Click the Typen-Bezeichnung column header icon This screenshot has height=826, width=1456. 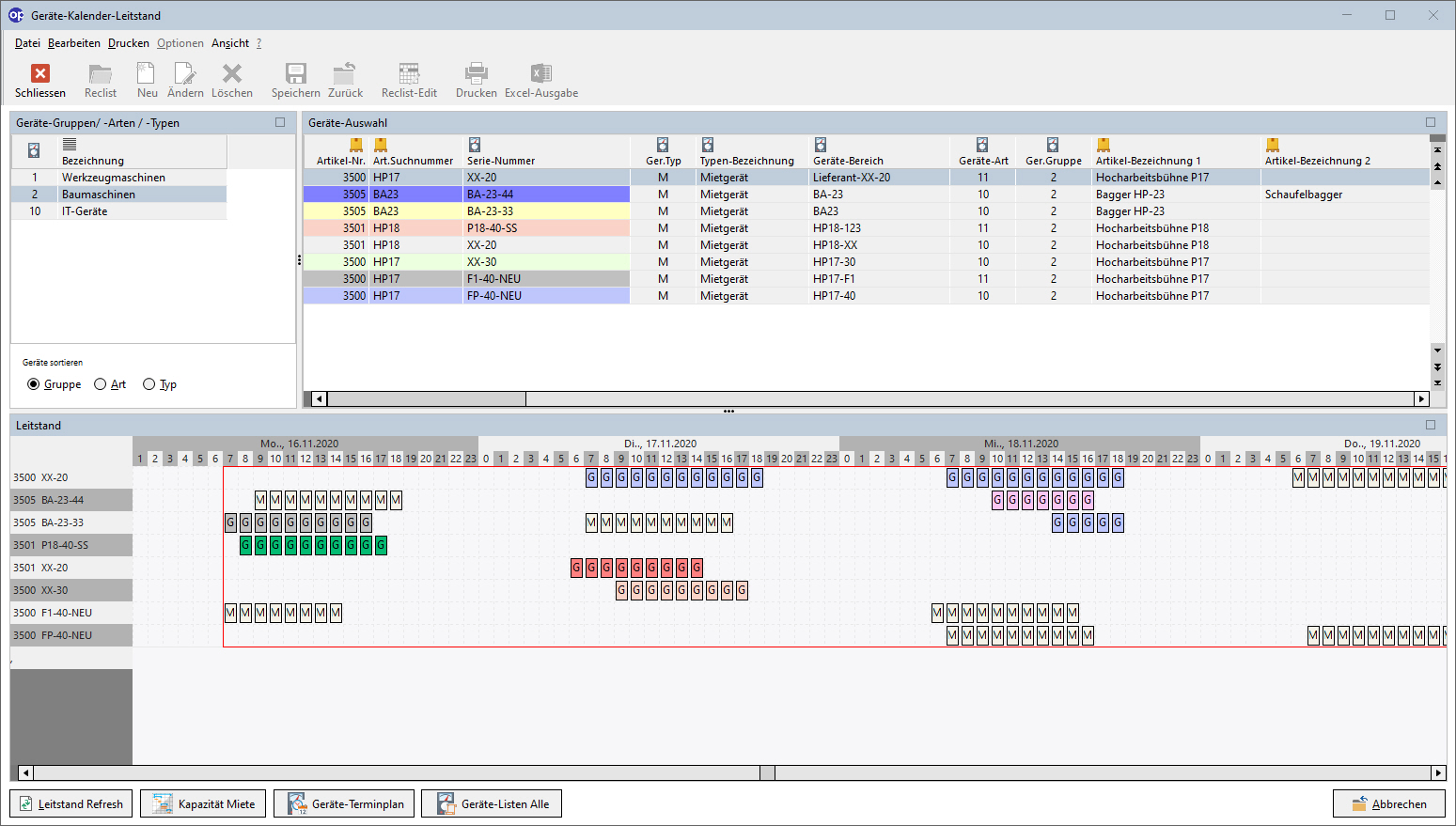pos(708,145)
